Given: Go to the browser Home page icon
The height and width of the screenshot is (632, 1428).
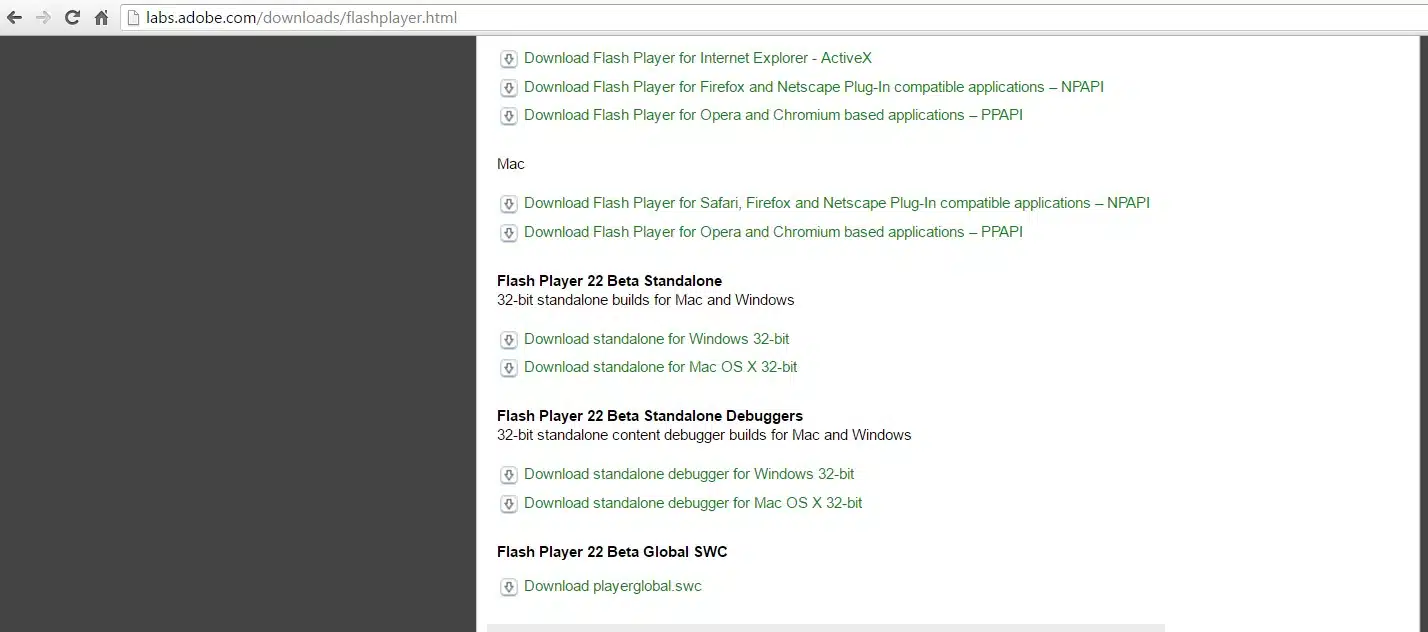Looking at the screenshot, I should point(101,18).
